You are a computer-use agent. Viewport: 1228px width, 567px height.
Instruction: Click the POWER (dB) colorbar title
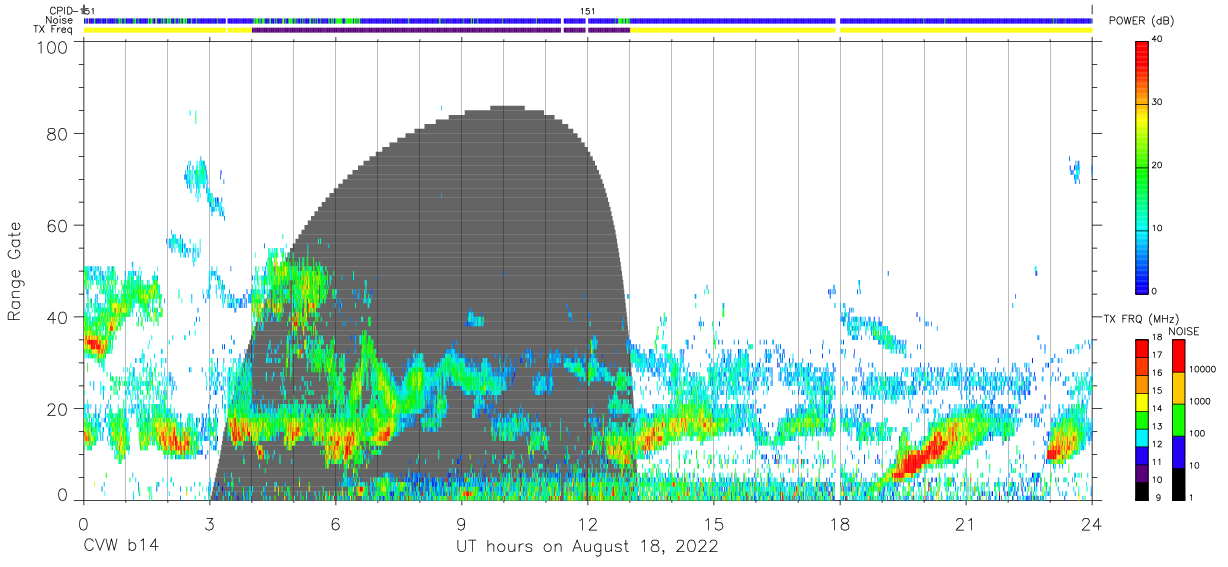tap(1141, 21)
